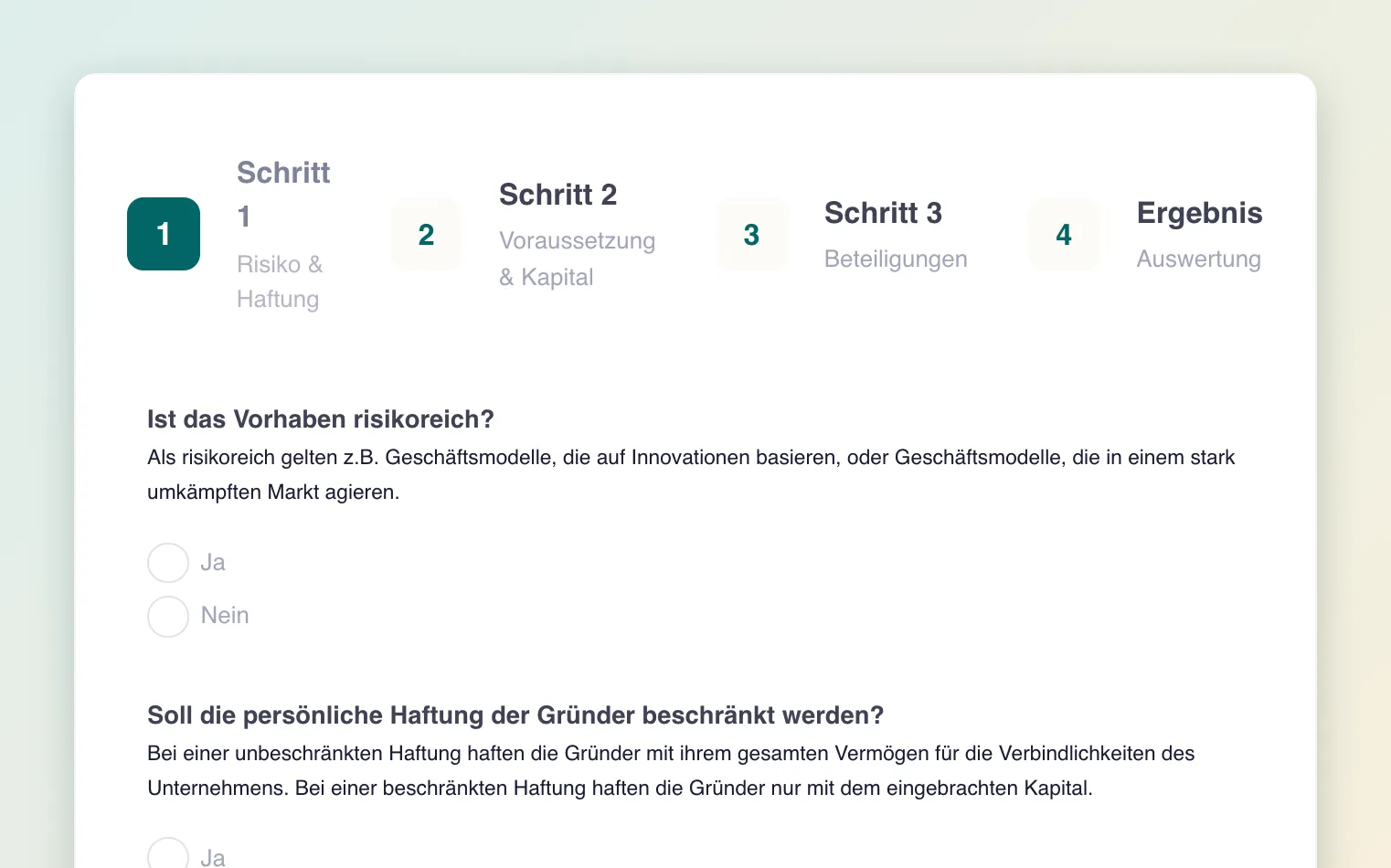Click the 'Ist das Vorhaben risikoreich?' heading
Screen dimensions: 1391x868
click(x=321, y=419)
